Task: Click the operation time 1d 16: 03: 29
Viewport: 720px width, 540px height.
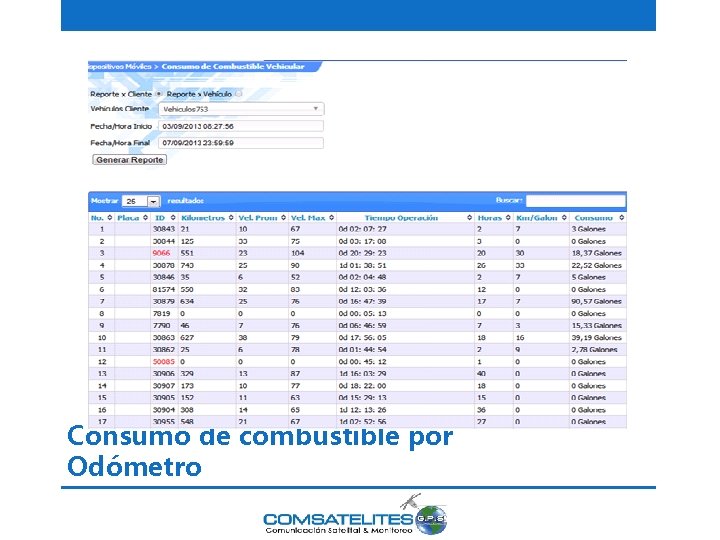Action: pyautogui.click(x=362, y=374)
